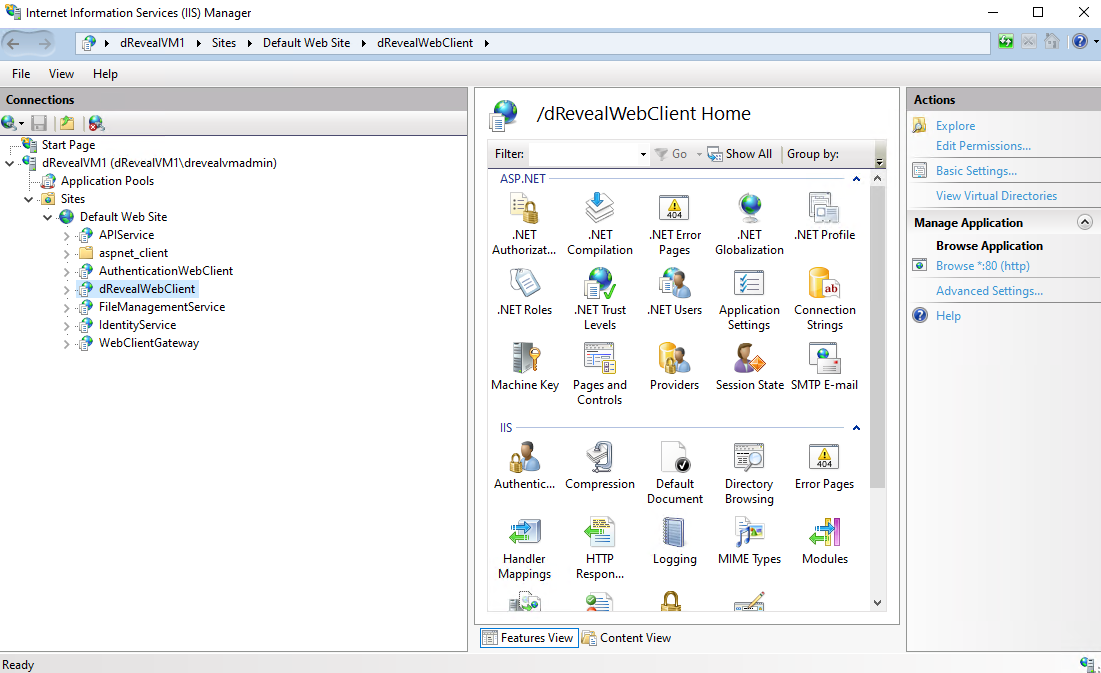Select Application Pools in the tree

click(x=107, y=181)
